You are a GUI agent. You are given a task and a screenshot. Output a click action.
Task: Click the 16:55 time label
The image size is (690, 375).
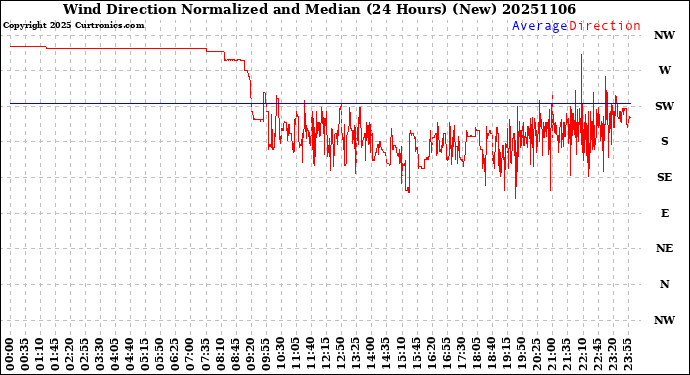[x=446, y=355]
